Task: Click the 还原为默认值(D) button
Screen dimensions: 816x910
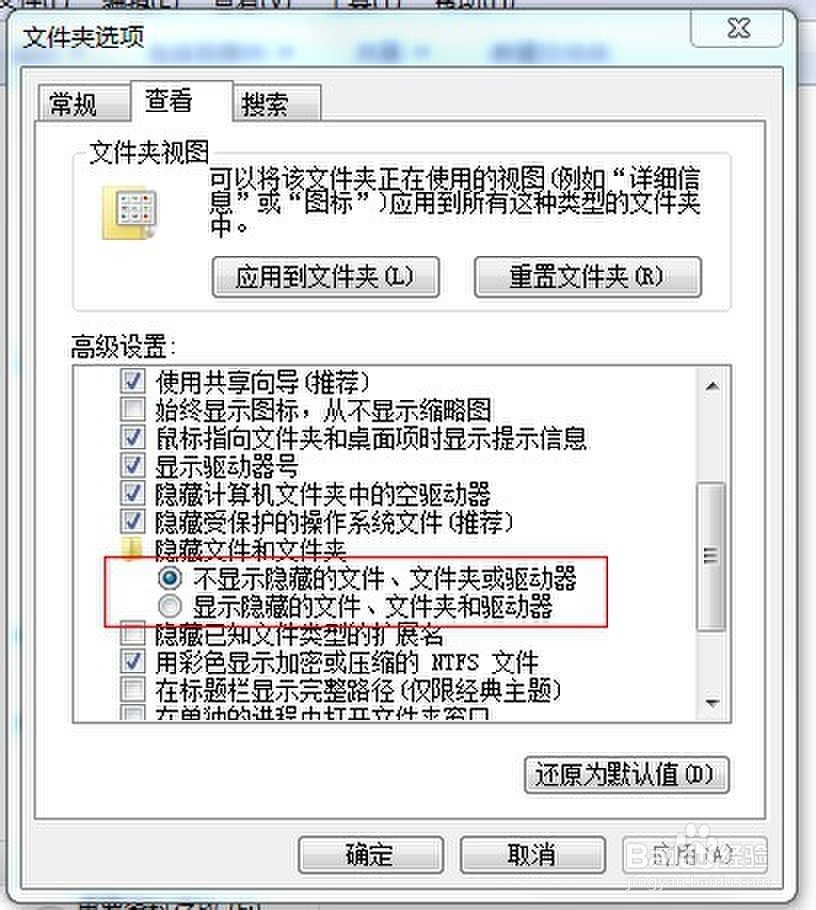Action: coord(626,774)
